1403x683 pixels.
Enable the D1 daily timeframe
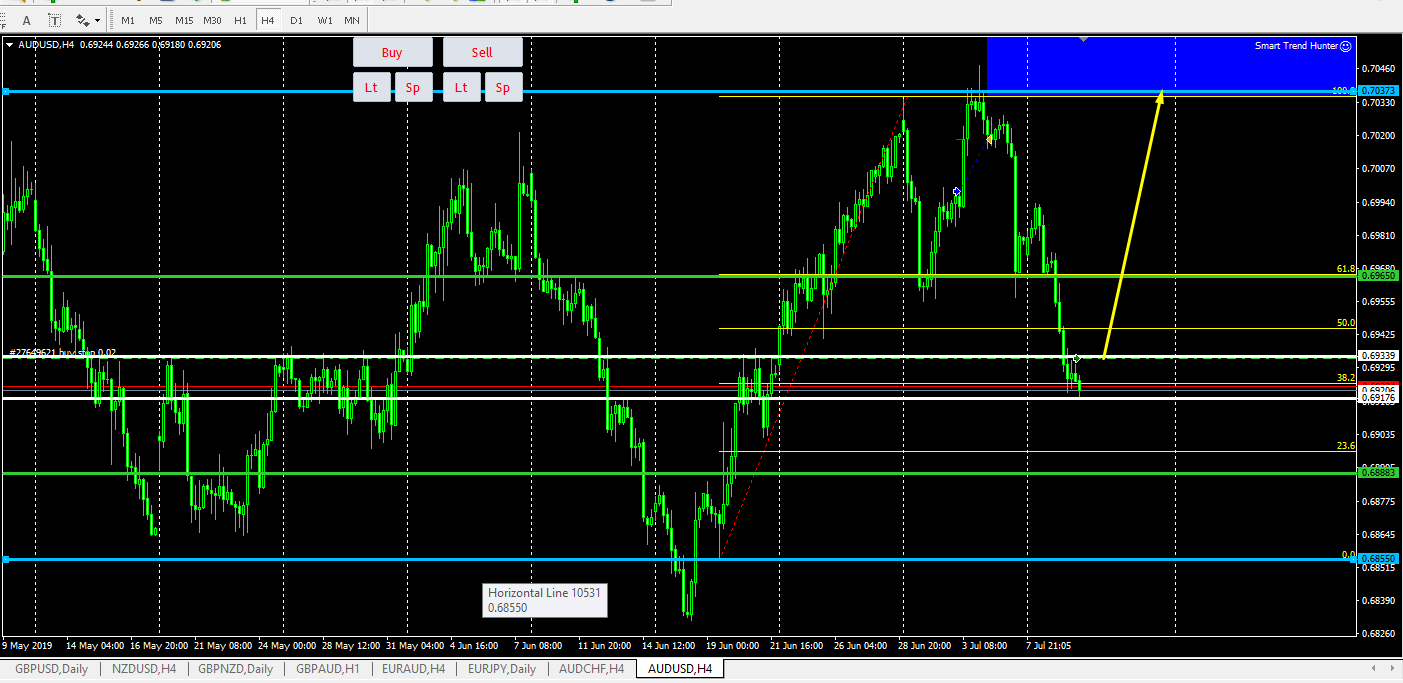click(x=296, y=20)
